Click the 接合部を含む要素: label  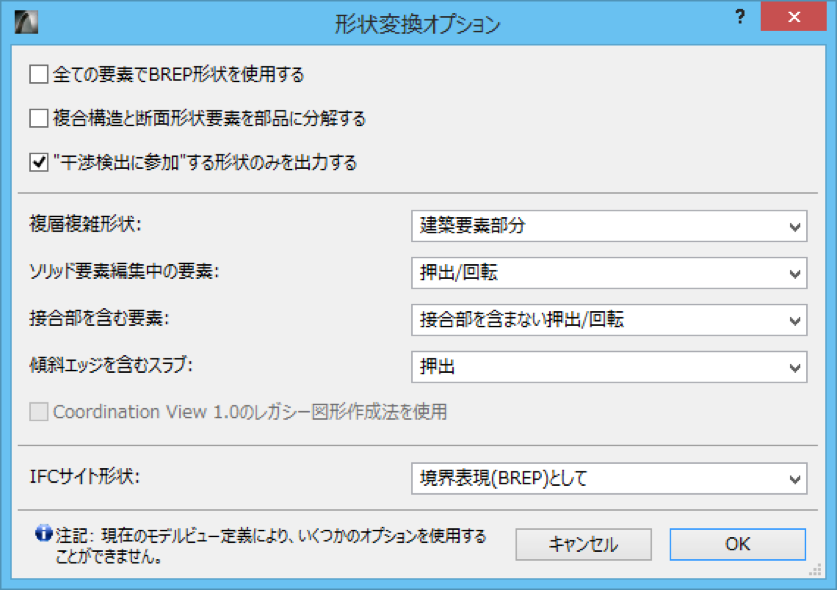99,318
